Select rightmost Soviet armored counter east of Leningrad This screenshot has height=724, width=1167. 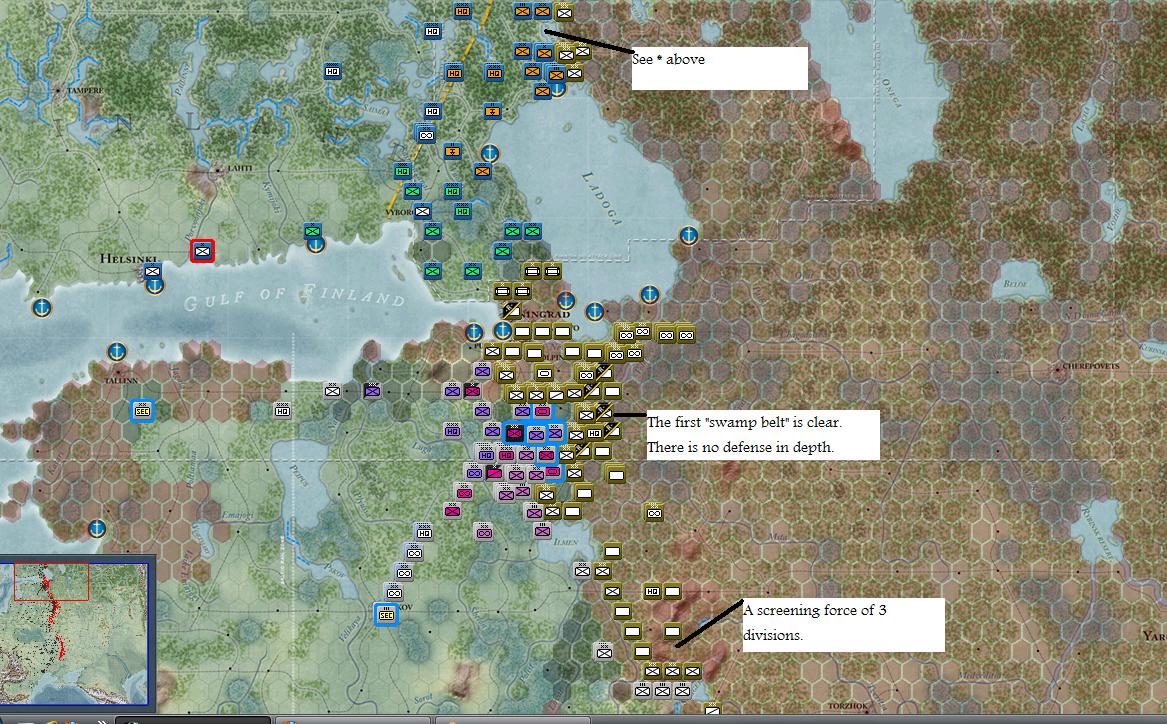point(685,336)
